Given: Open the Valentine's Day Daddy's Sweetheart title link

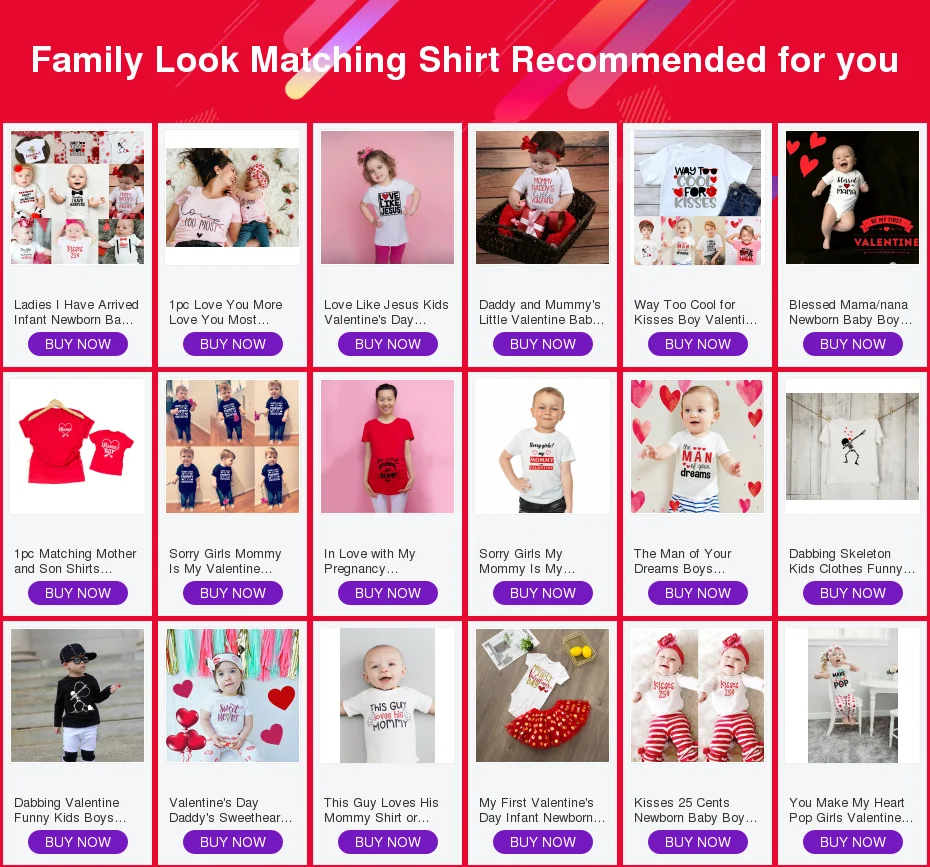Looking at the screenshot, I should pyautogui.click(x=231, y=810).
